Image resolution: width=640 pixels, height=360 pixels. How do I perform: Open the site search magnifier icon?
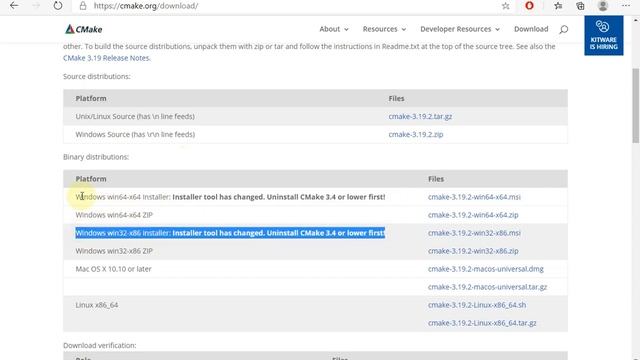click(x=564, y=29)
